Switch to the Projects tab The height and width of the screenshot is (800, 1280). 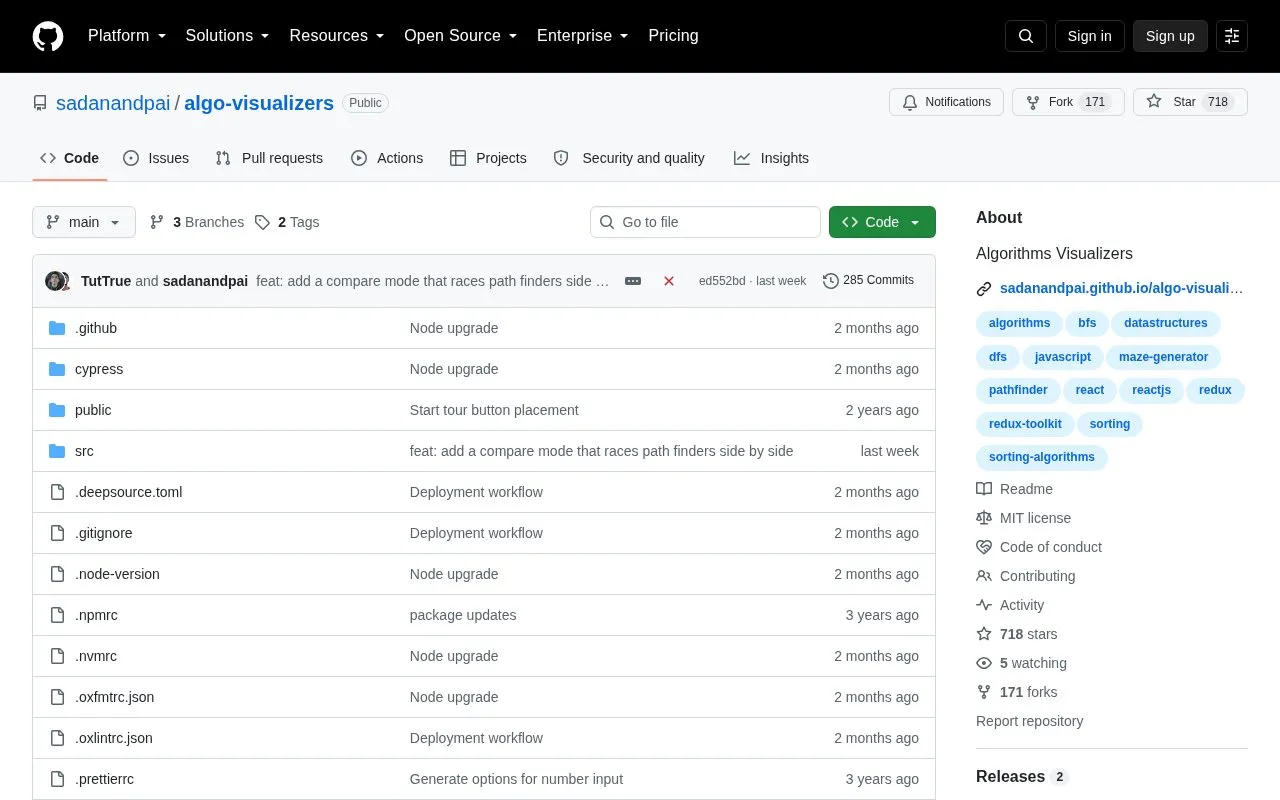pos(488,158)
